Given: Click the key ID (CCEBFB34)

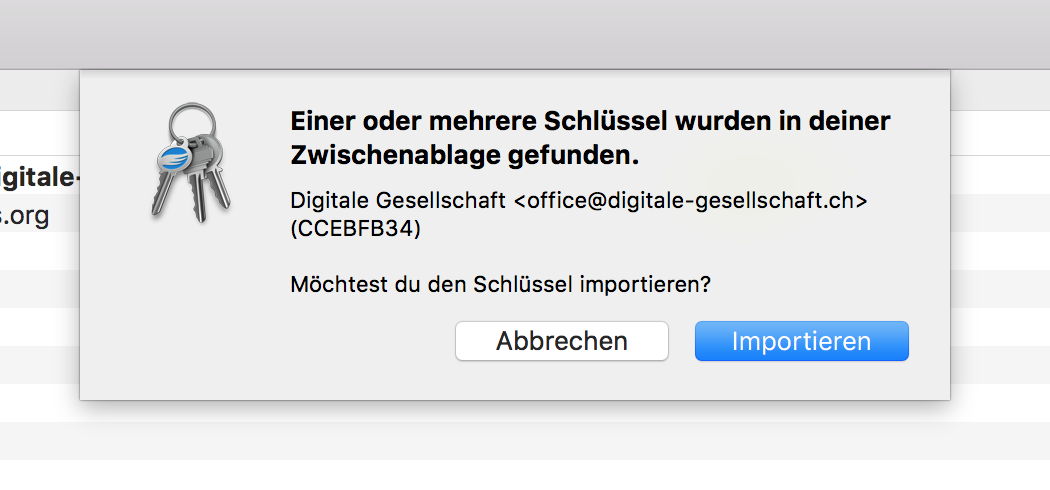Looking at the screenshot, I should pos(356,229).
